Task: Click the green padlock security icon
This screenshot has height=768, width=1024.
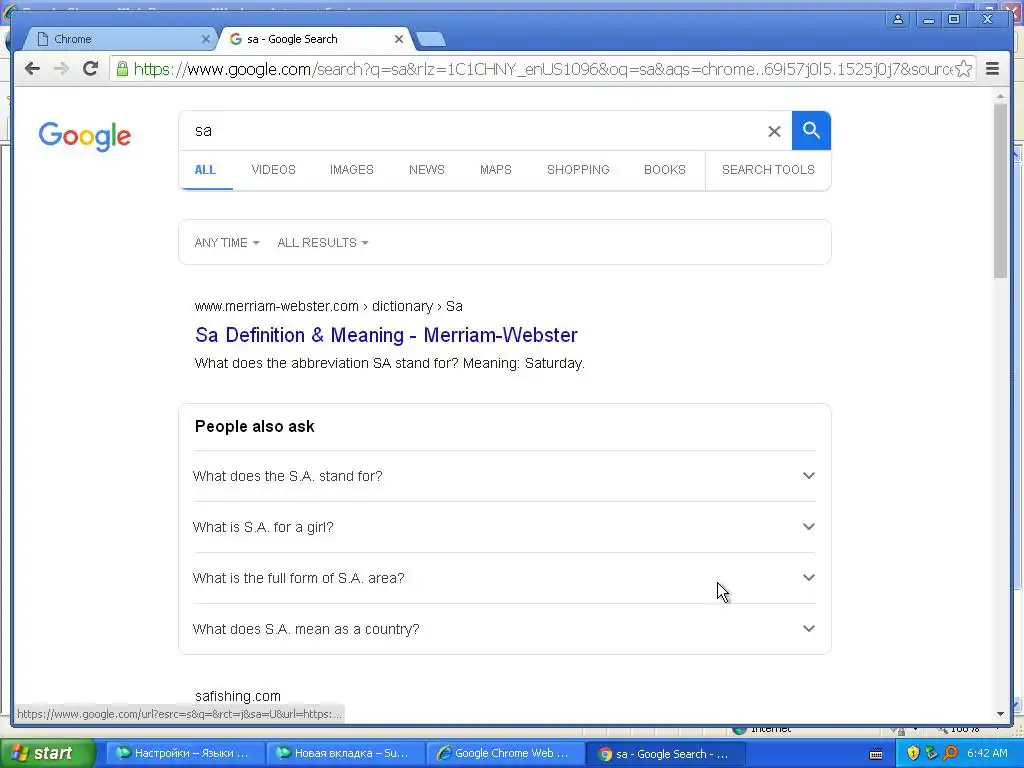Action: click(x=122, y=69)
